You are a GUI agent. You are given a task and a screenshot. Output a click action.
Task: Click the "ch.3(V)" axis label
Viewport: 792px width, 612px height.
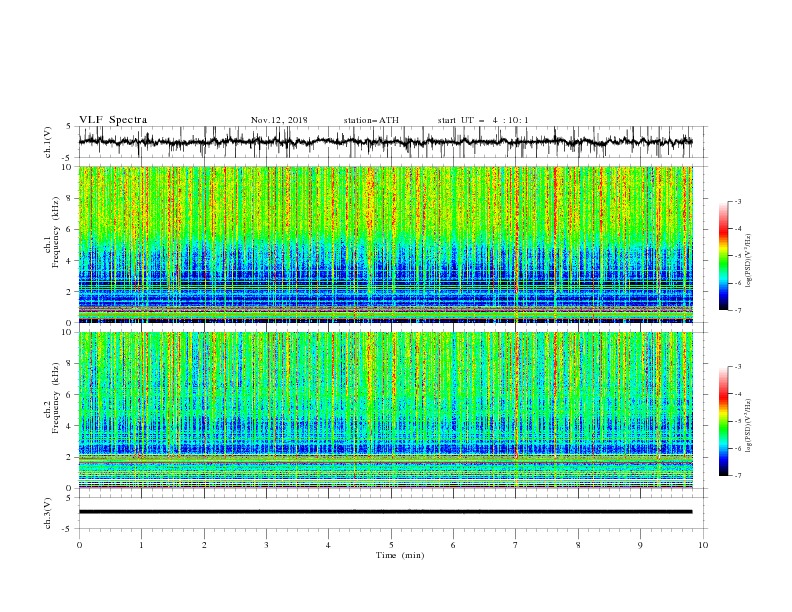click(48, 513)
